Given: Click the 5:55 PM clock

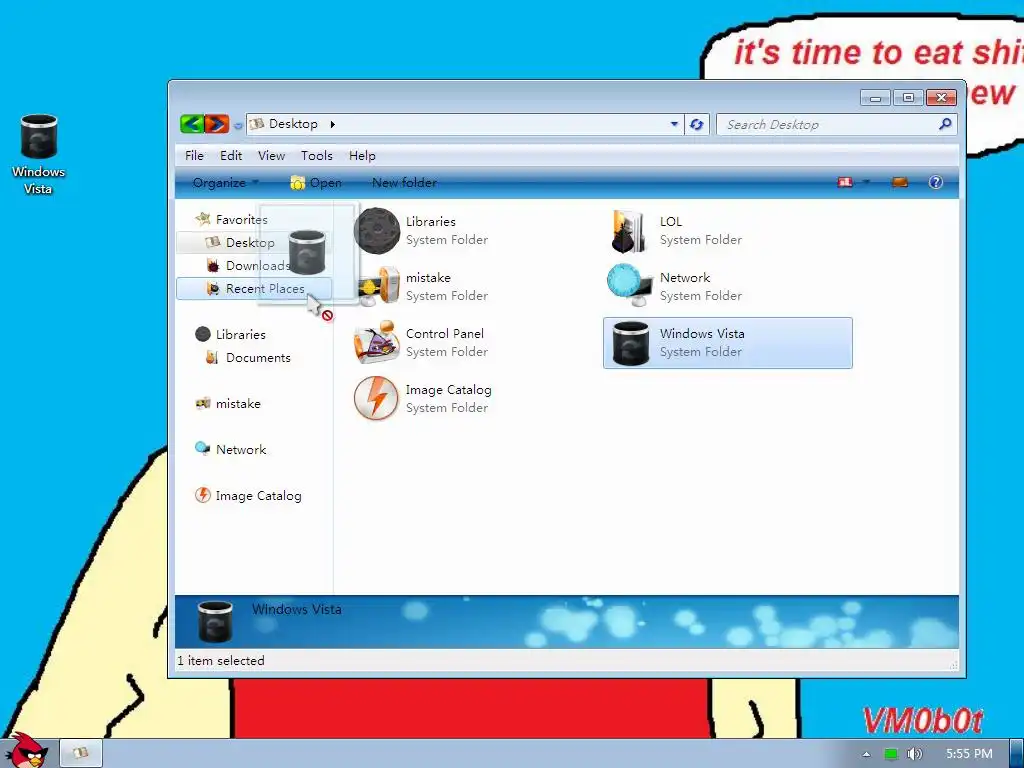Looking at the screenshot, I should click(969, 754).
